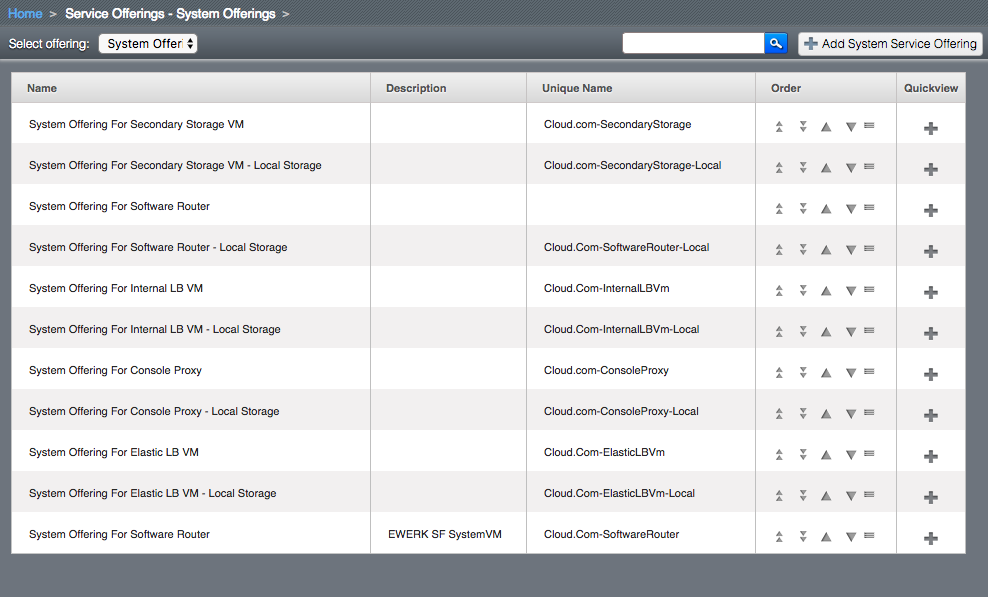Open quickview for Cloud.Com-InternalLBVm-Local row

coord(931,333)
